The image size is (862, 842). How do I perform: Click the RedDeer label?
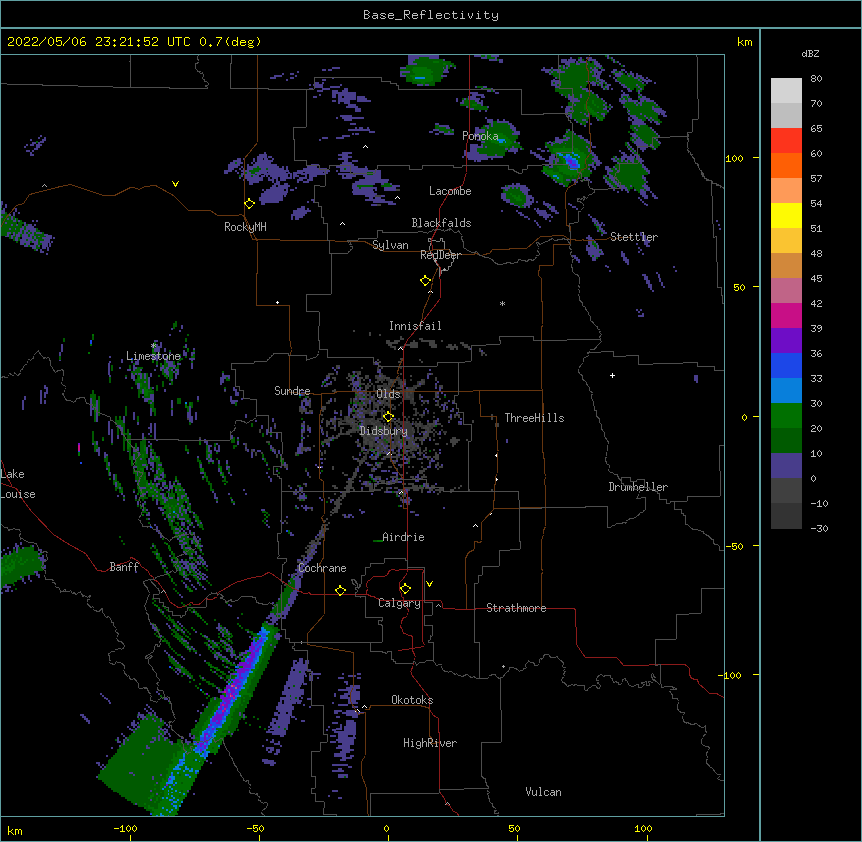coord(440,255)
